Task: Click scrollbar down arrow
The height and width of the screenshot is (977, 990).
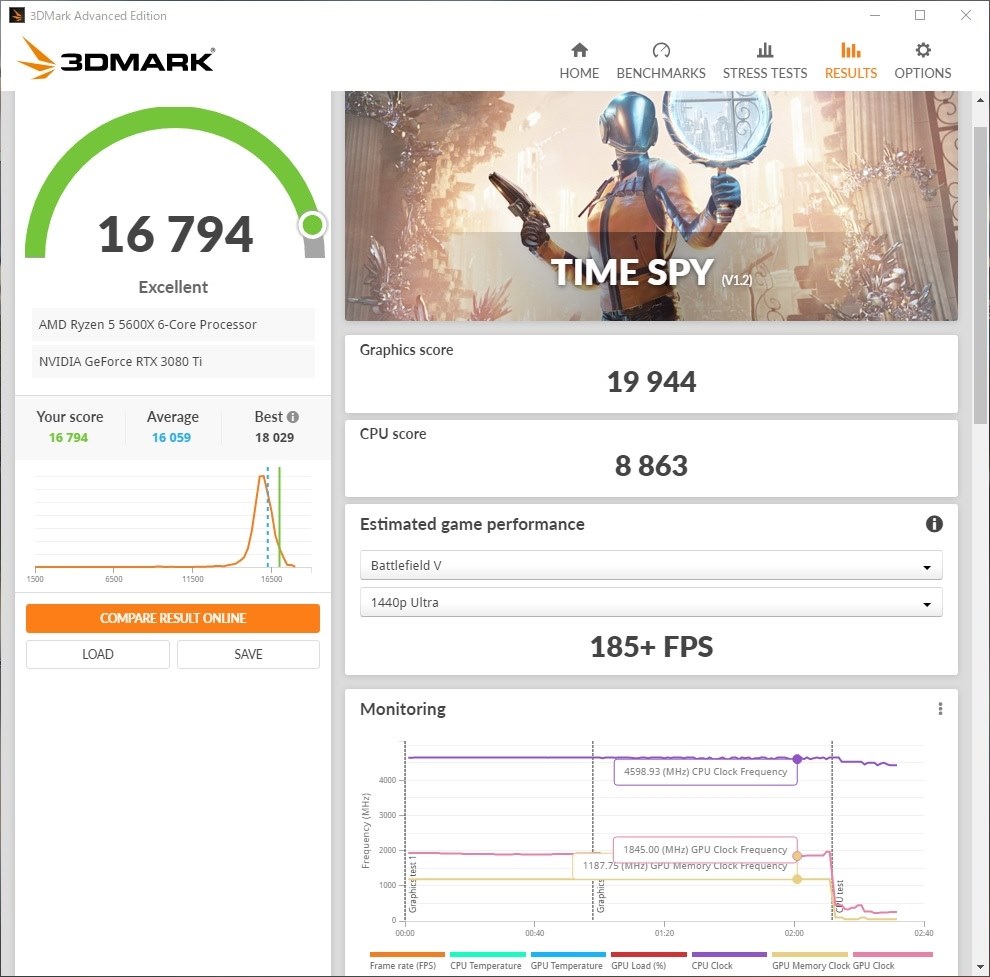Action: tap(980, 967)
